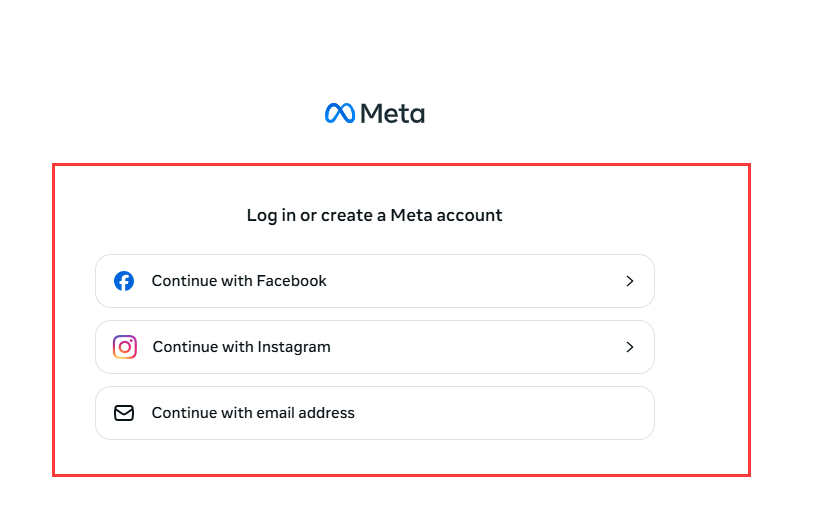816x525 pixels.
Task: Expand Facebook option via its right chevron
Action: [x=630, y=281]
